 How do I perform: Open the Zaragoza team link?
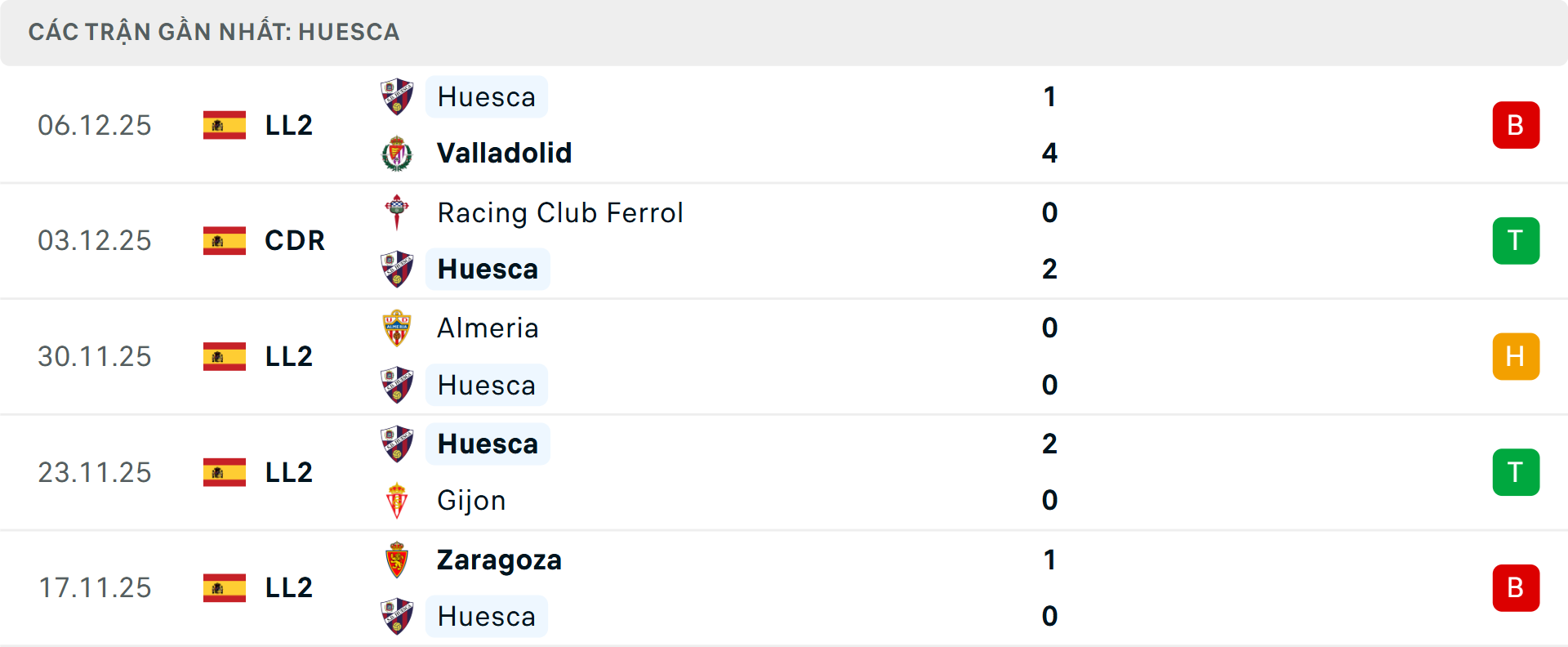[x=499, y=560]
